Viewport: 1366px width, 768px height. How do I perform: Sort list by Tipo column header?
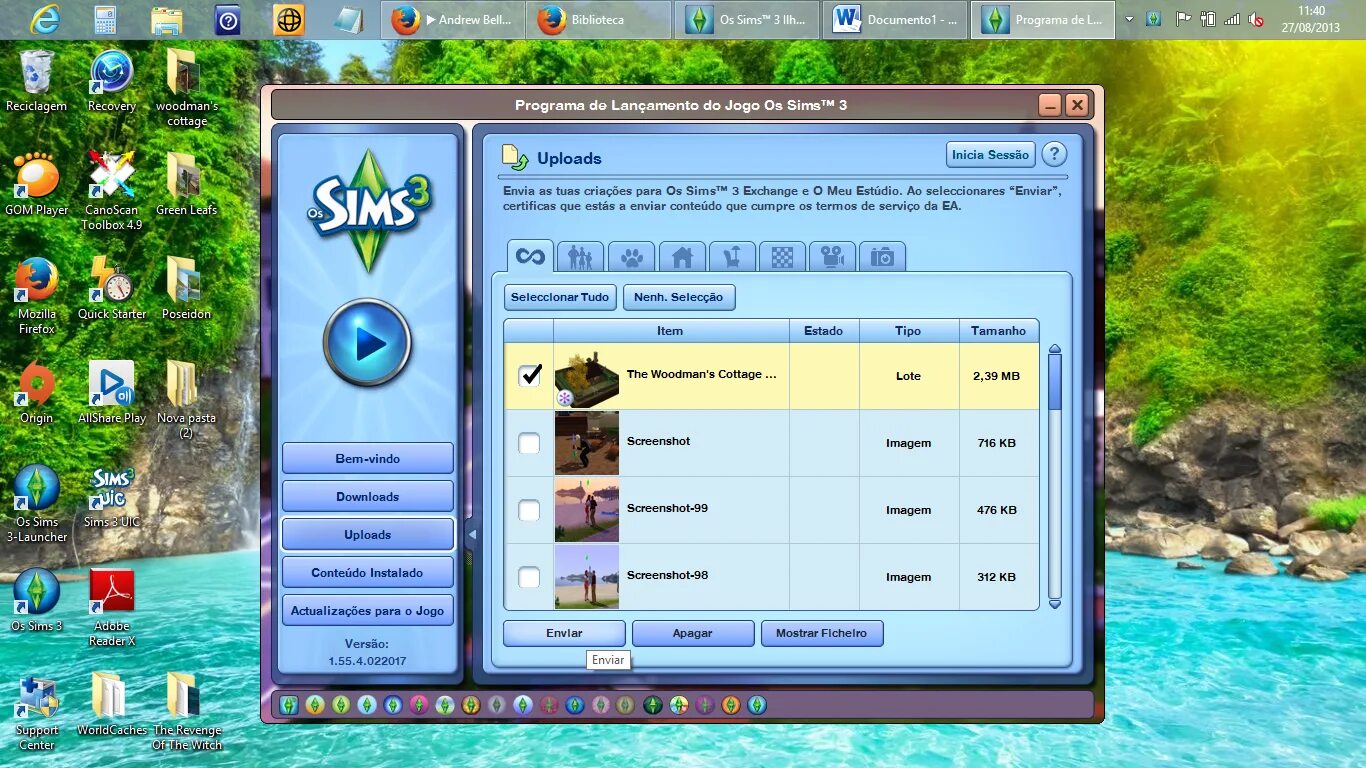(x=908, y=331)
